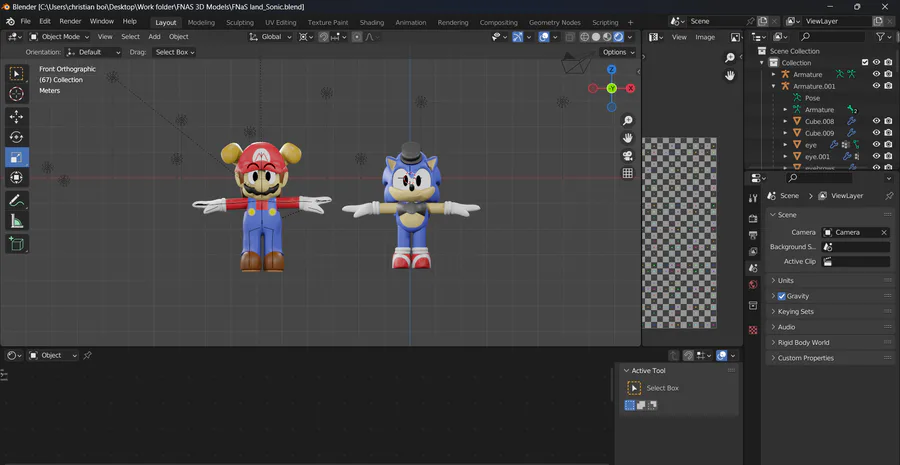Open the Orientation Default dropdown

click(x=94, y=52)
